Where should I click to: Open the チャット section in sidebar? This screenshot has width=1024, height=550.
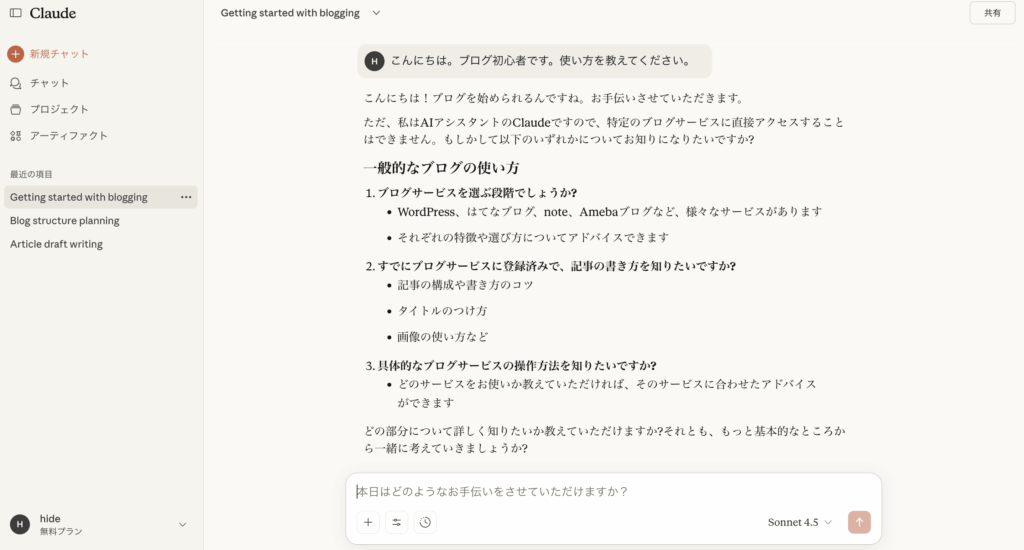[x=49, y=83]
